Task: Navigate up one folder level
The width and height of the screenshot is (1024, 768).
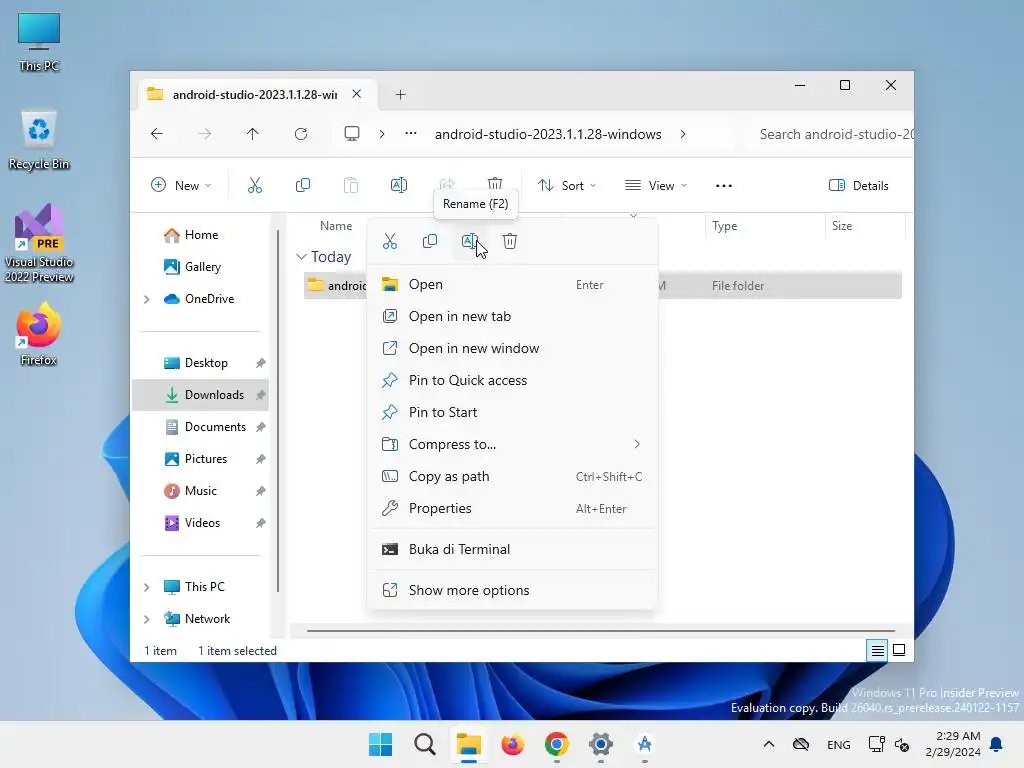Action: tap(253, 134)
